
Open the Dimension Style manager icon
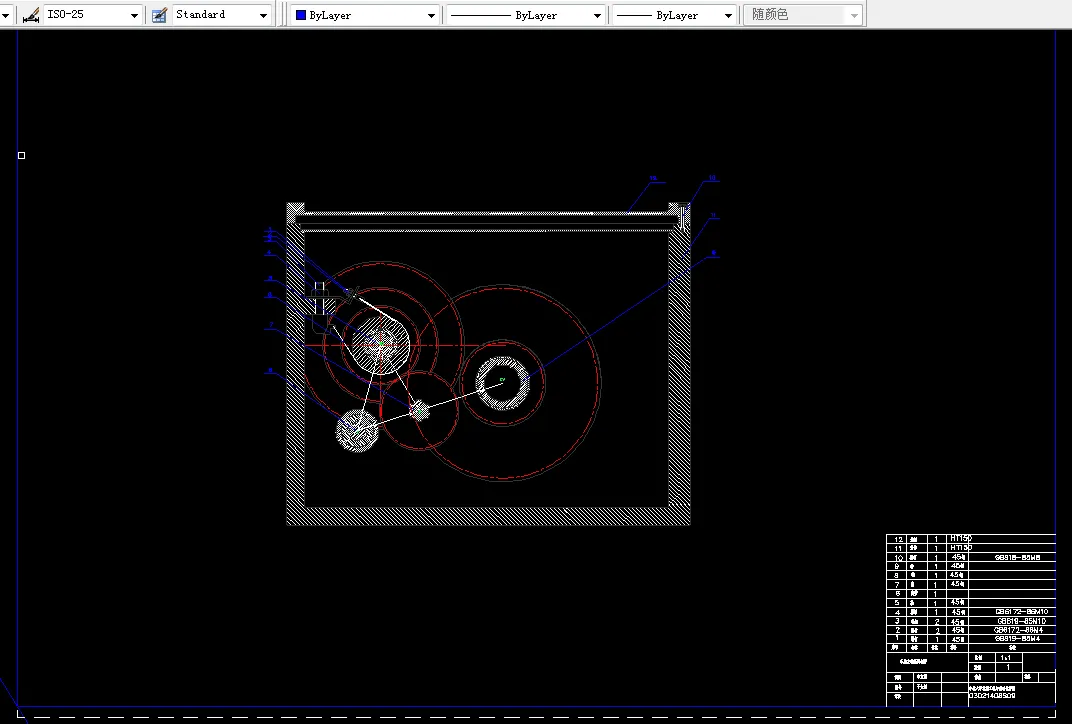(31, 14)
